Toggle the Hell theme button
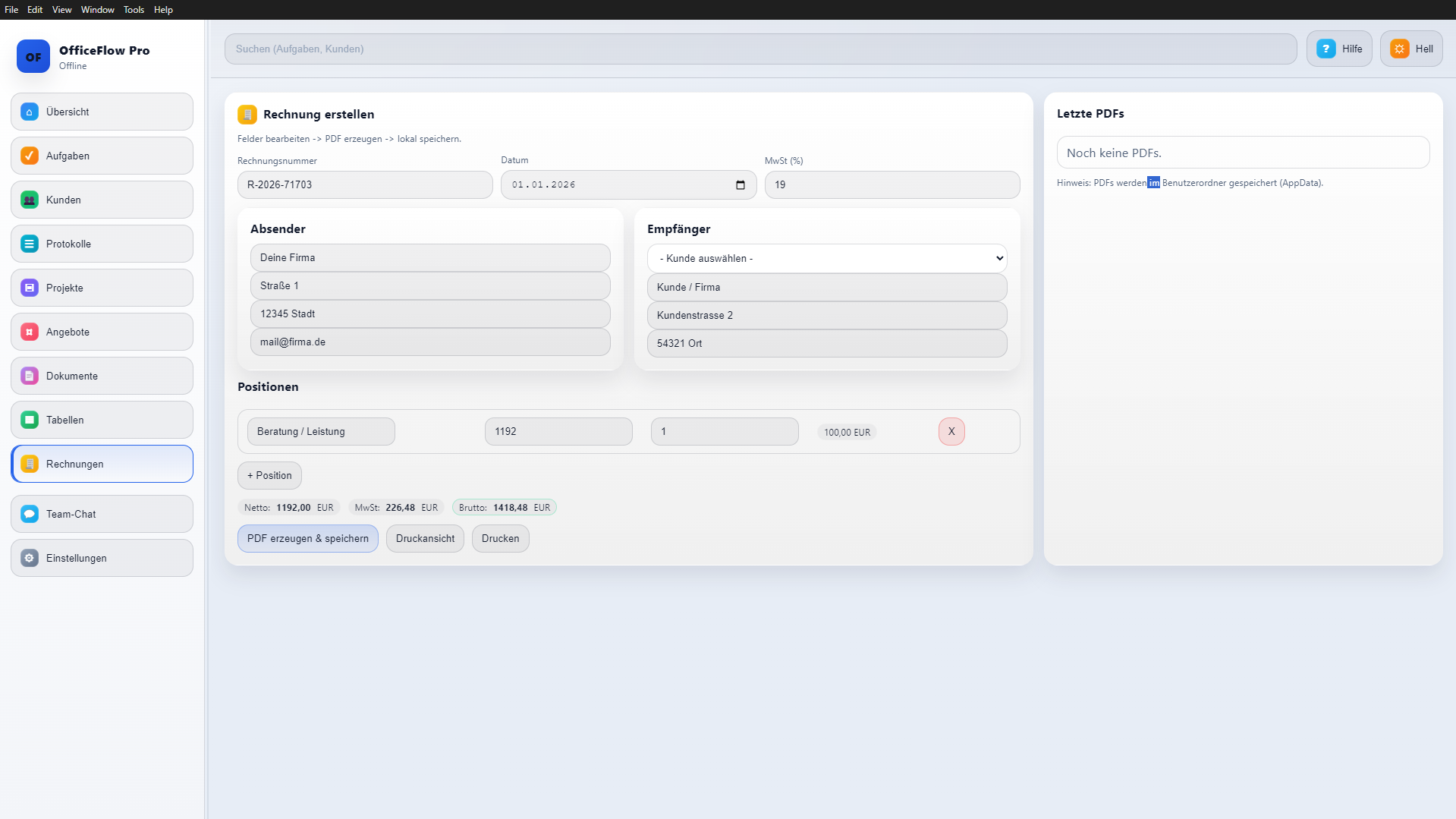Viewport: 1456px width, 819px height. click(1411, 49)
